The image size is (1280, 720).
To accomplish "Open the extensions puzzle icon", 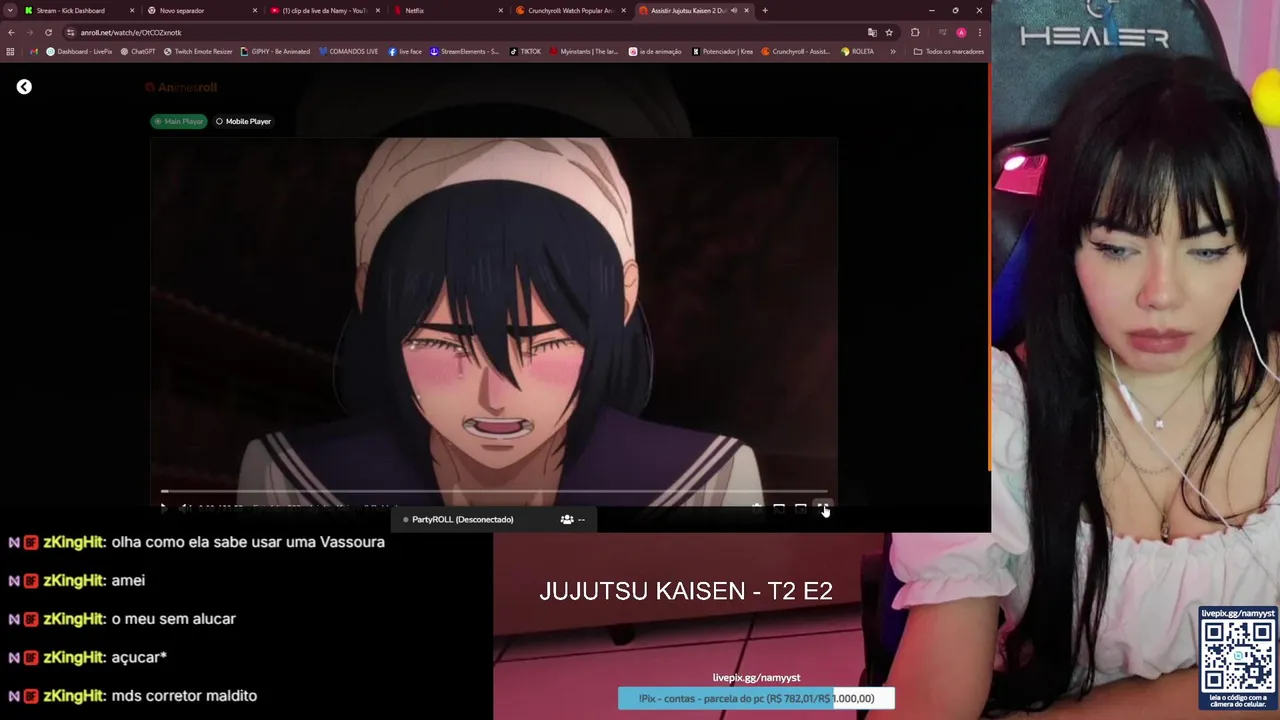I will tap(915, 32).
